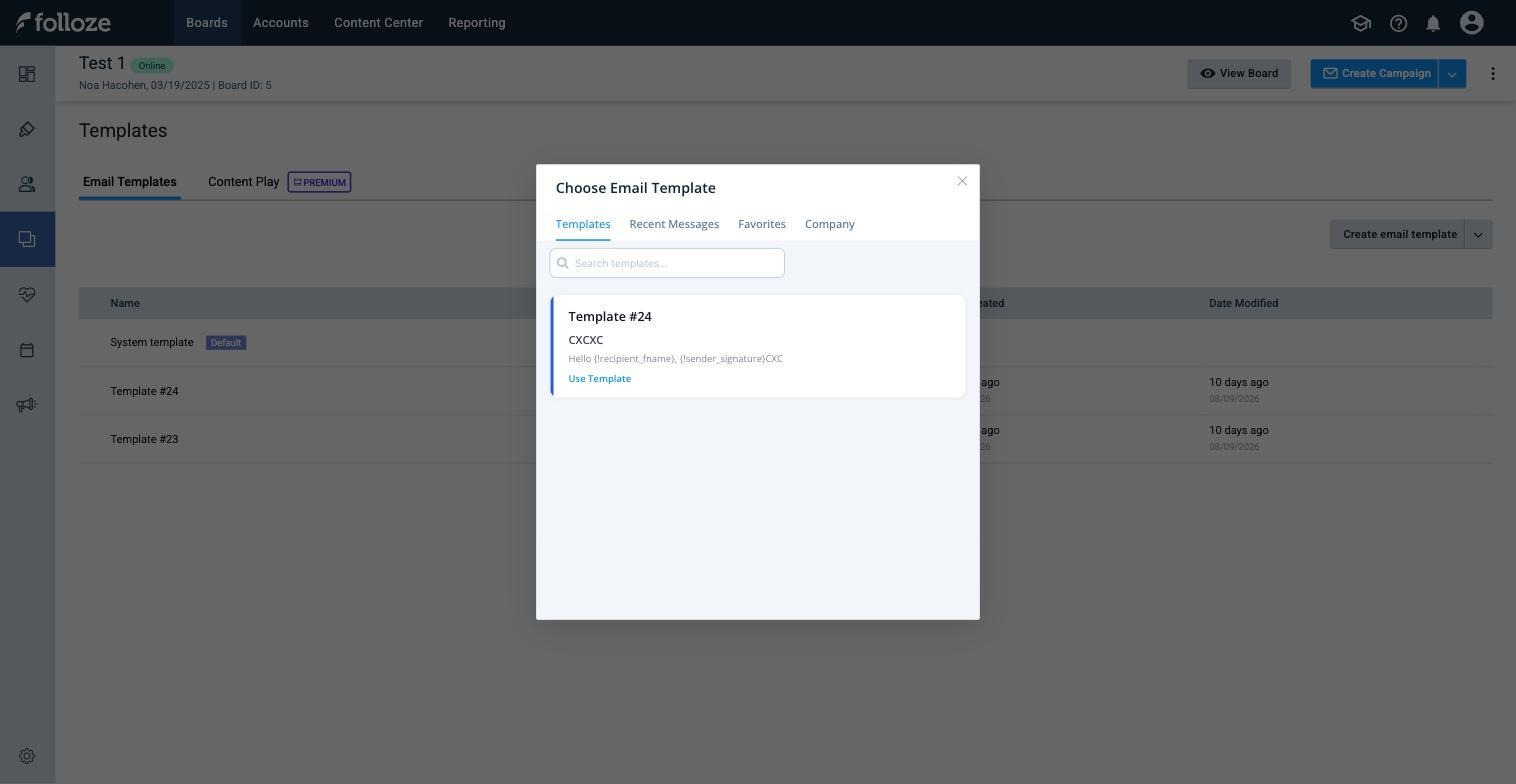The image size is (1516, 784).
Task: Switch to the Company tab
Action: point(830,224)
